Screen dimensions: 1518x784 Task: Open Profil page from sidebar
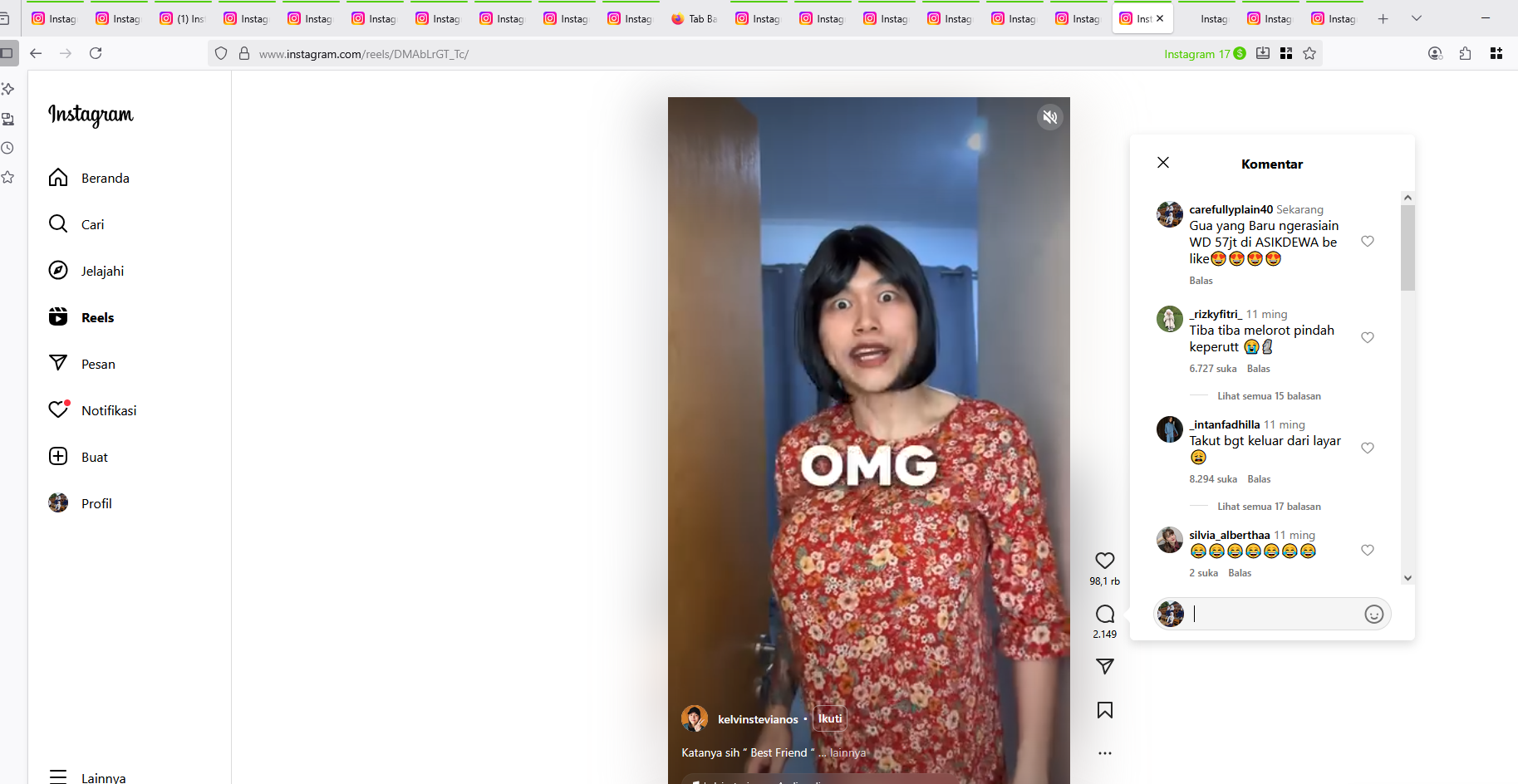[x=80, y=503]
